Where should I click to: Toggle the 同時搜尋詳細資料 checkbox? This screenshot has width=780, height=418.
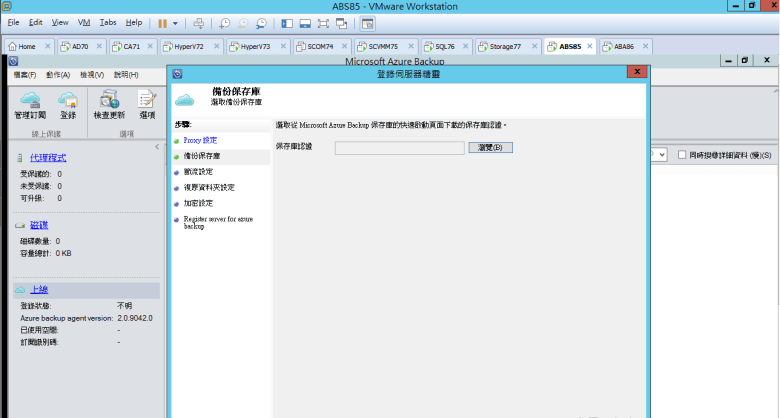point(682,155)
